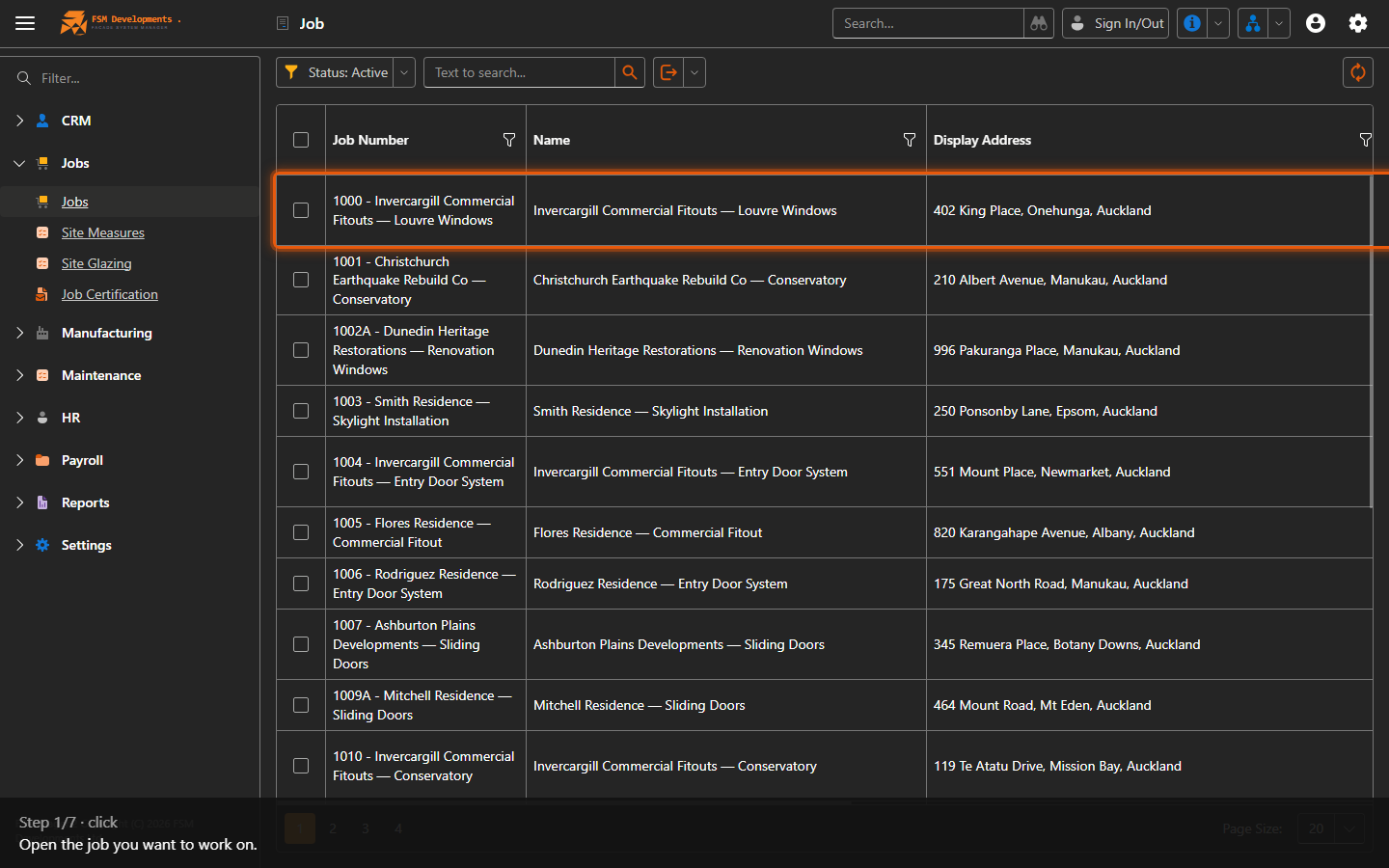Open the export options dropdown arrow
The width and height of the screenshot is (1389, 868).
[694, 72]
